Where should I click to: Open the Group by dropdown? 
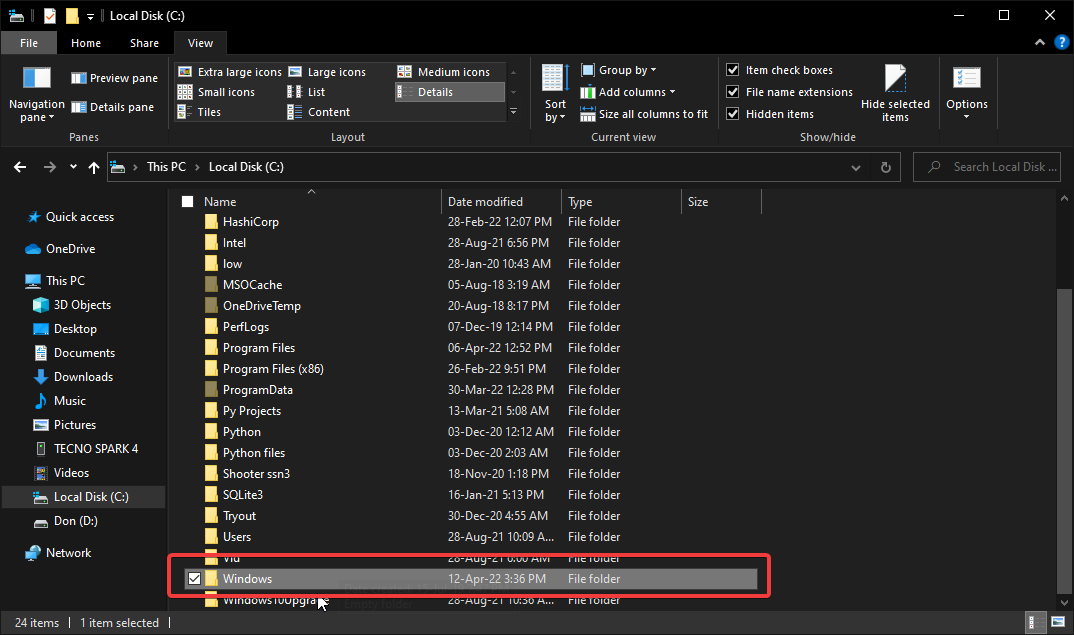pyautogui.click(x=619, y=70)
